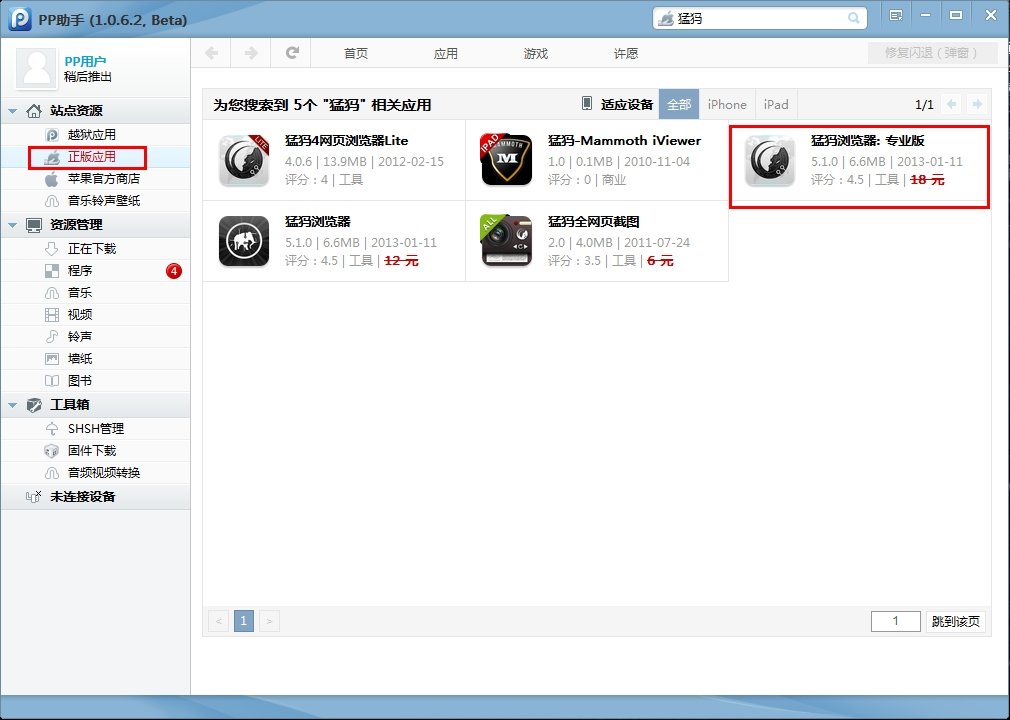The width and height of the screenshot is (1010, 720).
Task: Open 正在下载 in the sidebar
Action: 92,249
